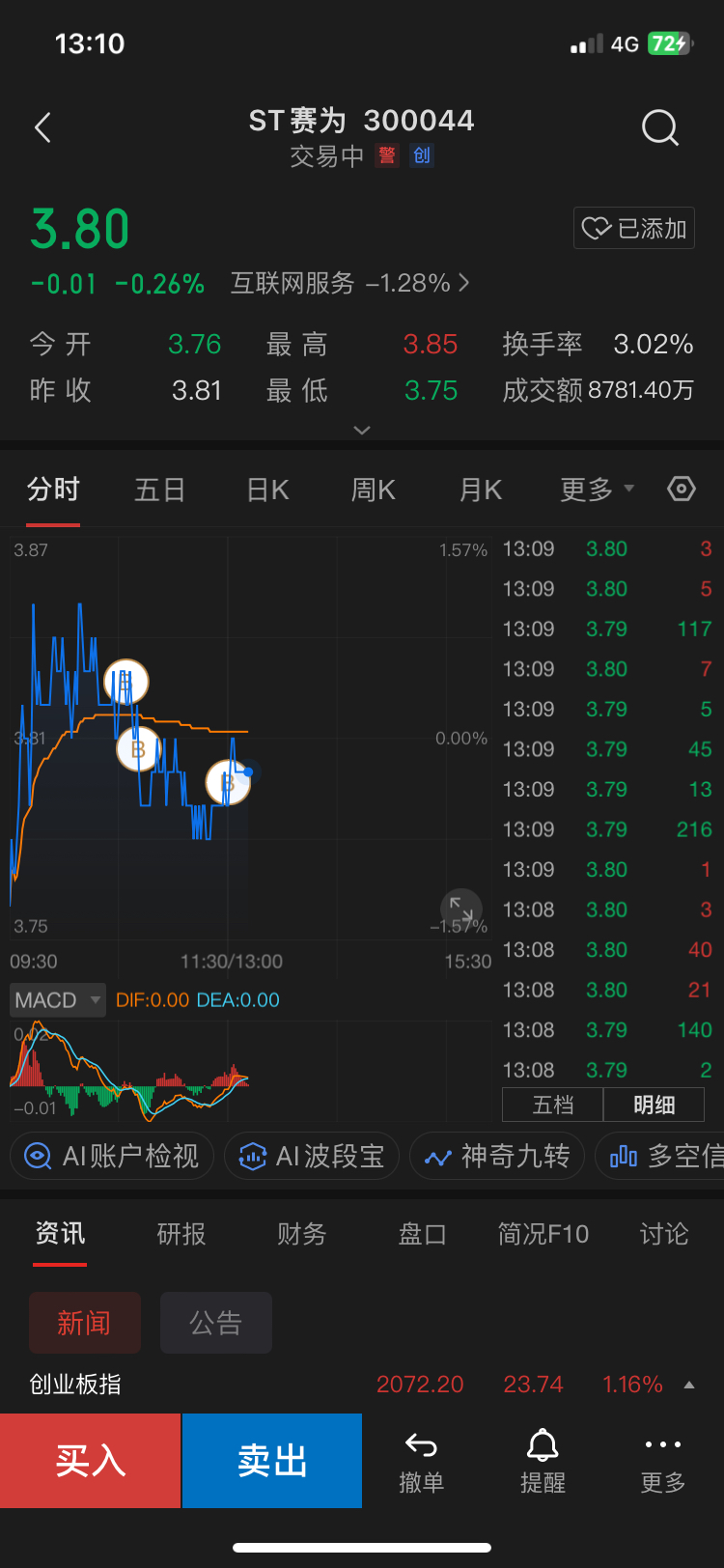The height and width of the screenshot is (1568, 724).
Task: Open the 研报 research tab
Action: tap(181, 1233)
